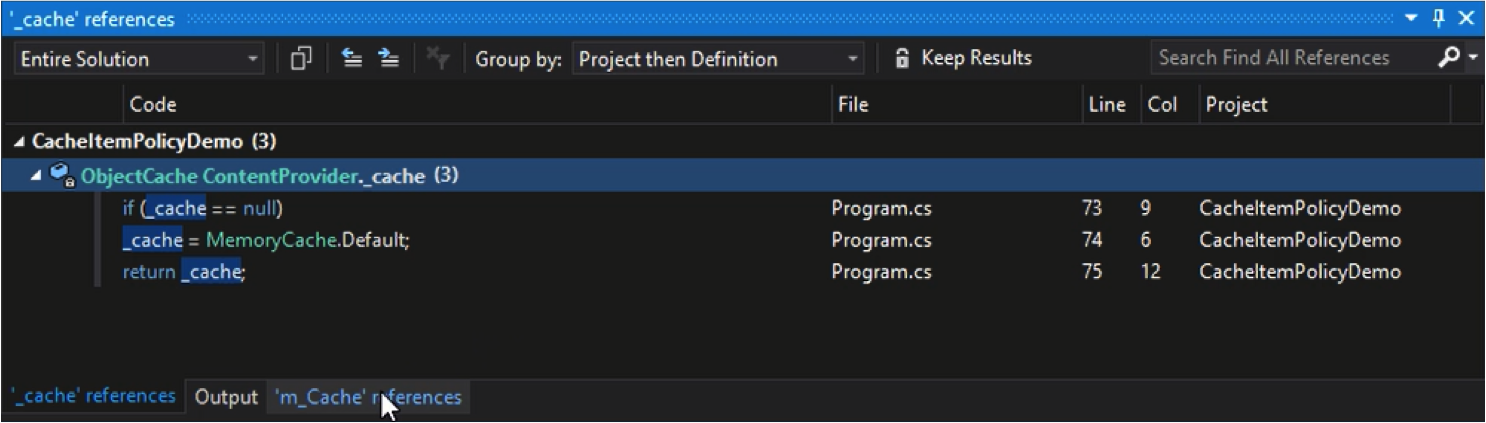Click the field icon beside ObjectCache ContentProvider._cache
The image size is (1486, 423).
(x=62, y=176)
